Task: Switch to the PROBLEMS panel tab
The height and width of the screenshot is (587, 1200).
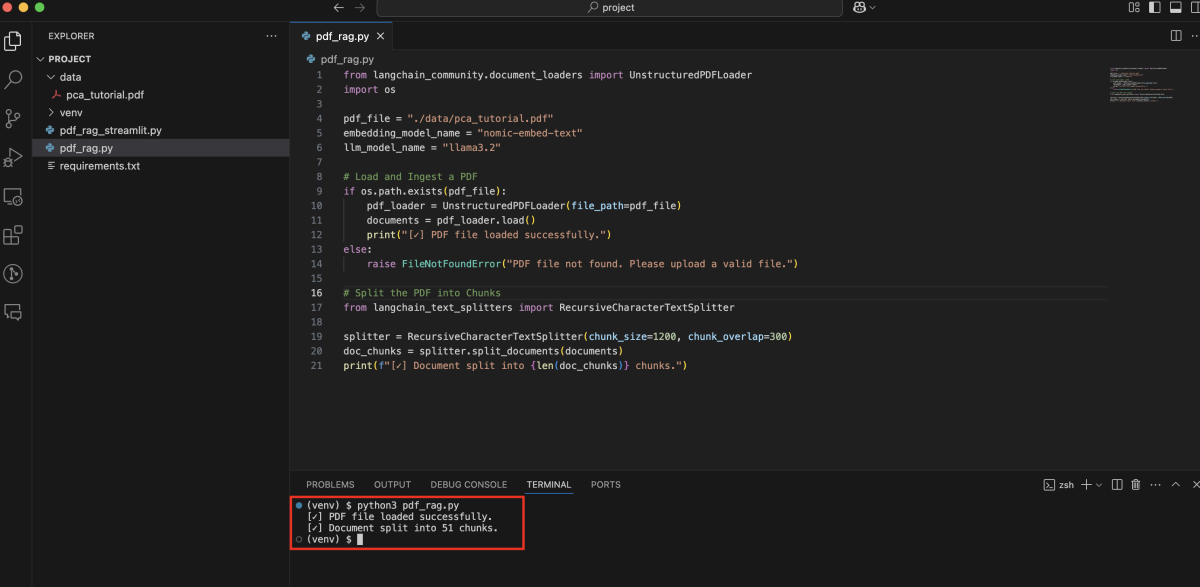Action: (330, 484)
